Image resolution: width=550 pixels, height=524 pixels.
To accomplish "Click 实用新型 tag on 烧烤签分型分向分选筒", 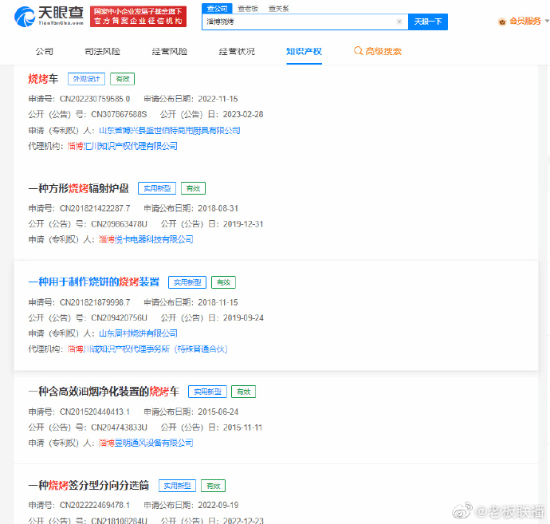I will (x=177, y=485).
